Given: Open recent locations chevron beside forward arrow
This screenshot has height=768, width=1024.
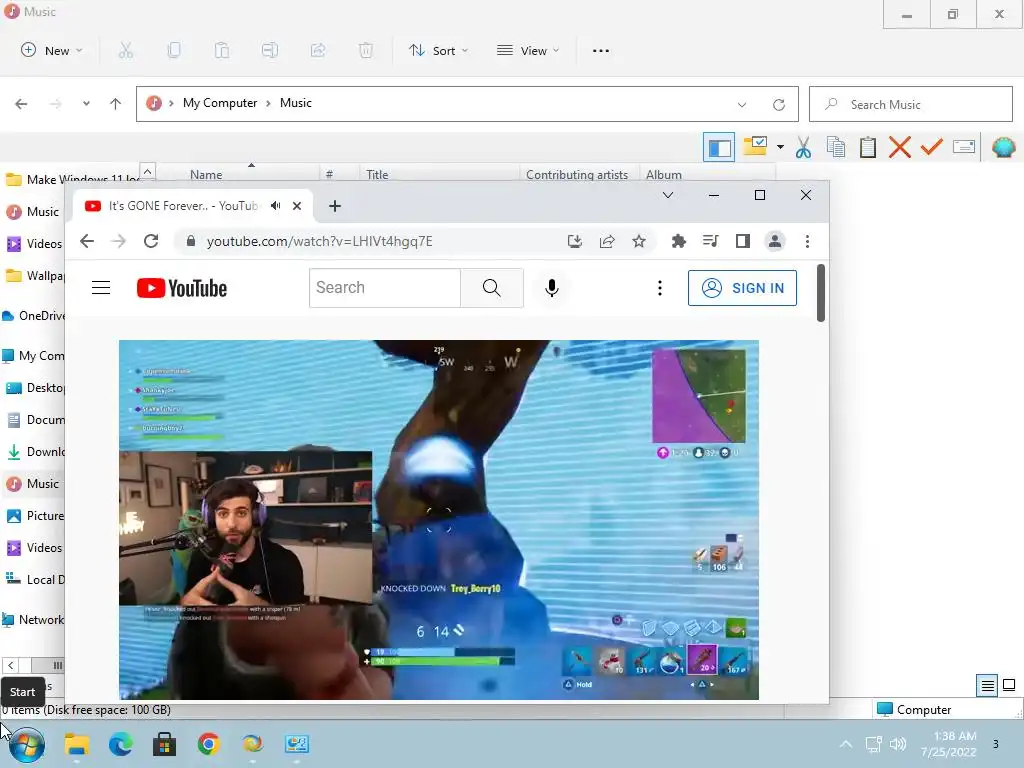Looking at the screenshot, I should click(x=86, y=104).
